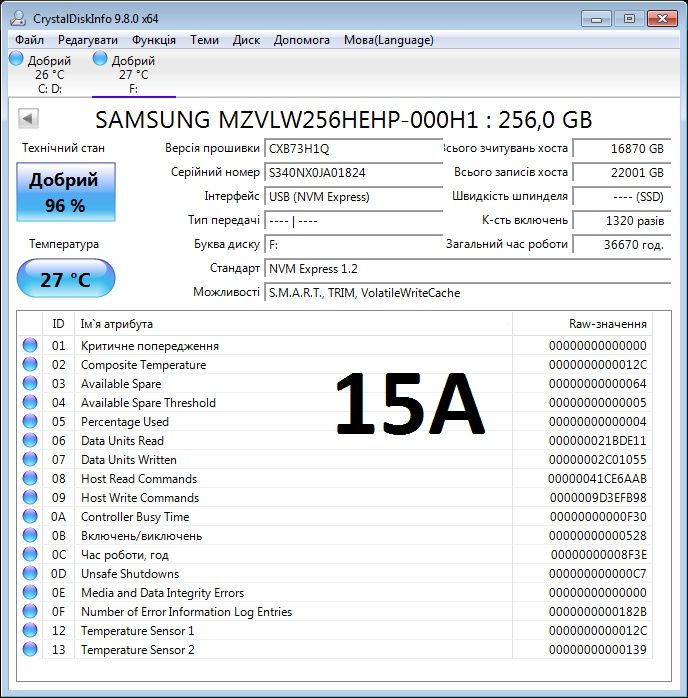Click status icon for Available Spare Threshold
This screenshot has height=698, width=688.
pos(30,402)
